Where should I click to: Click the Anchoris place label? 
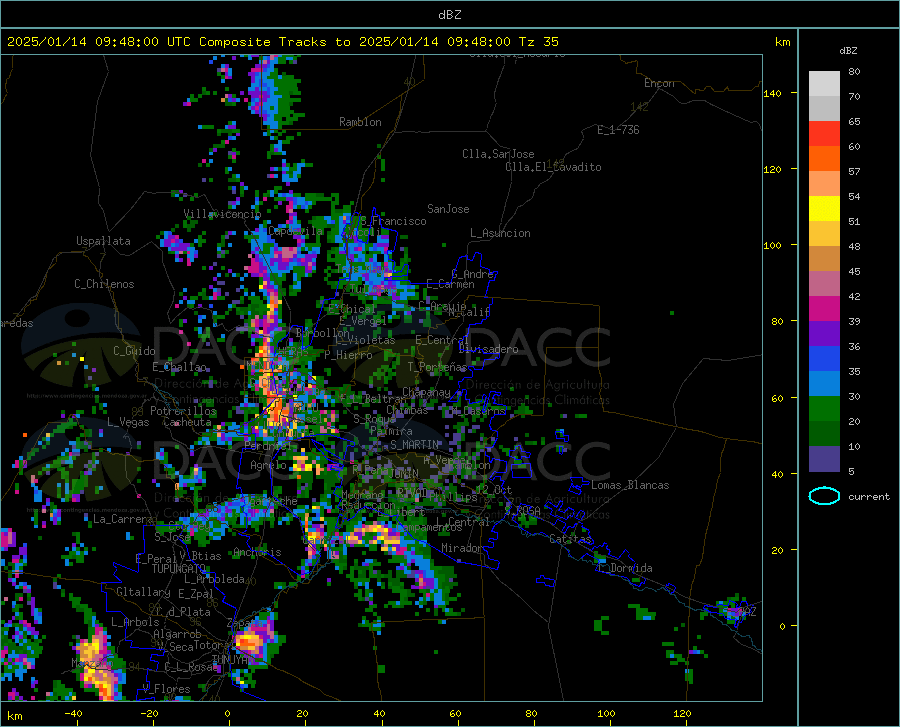pyautogui.click(x=257, y=553)
